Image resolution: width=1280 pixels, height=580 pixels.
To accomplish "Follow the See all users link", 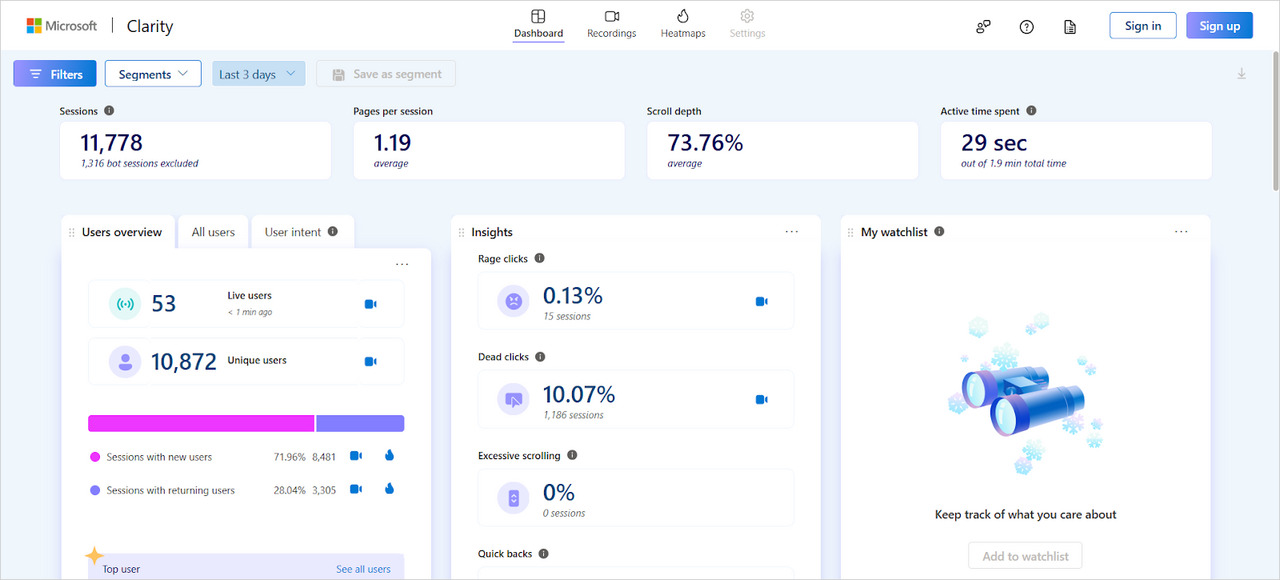I will coord(363,569).
